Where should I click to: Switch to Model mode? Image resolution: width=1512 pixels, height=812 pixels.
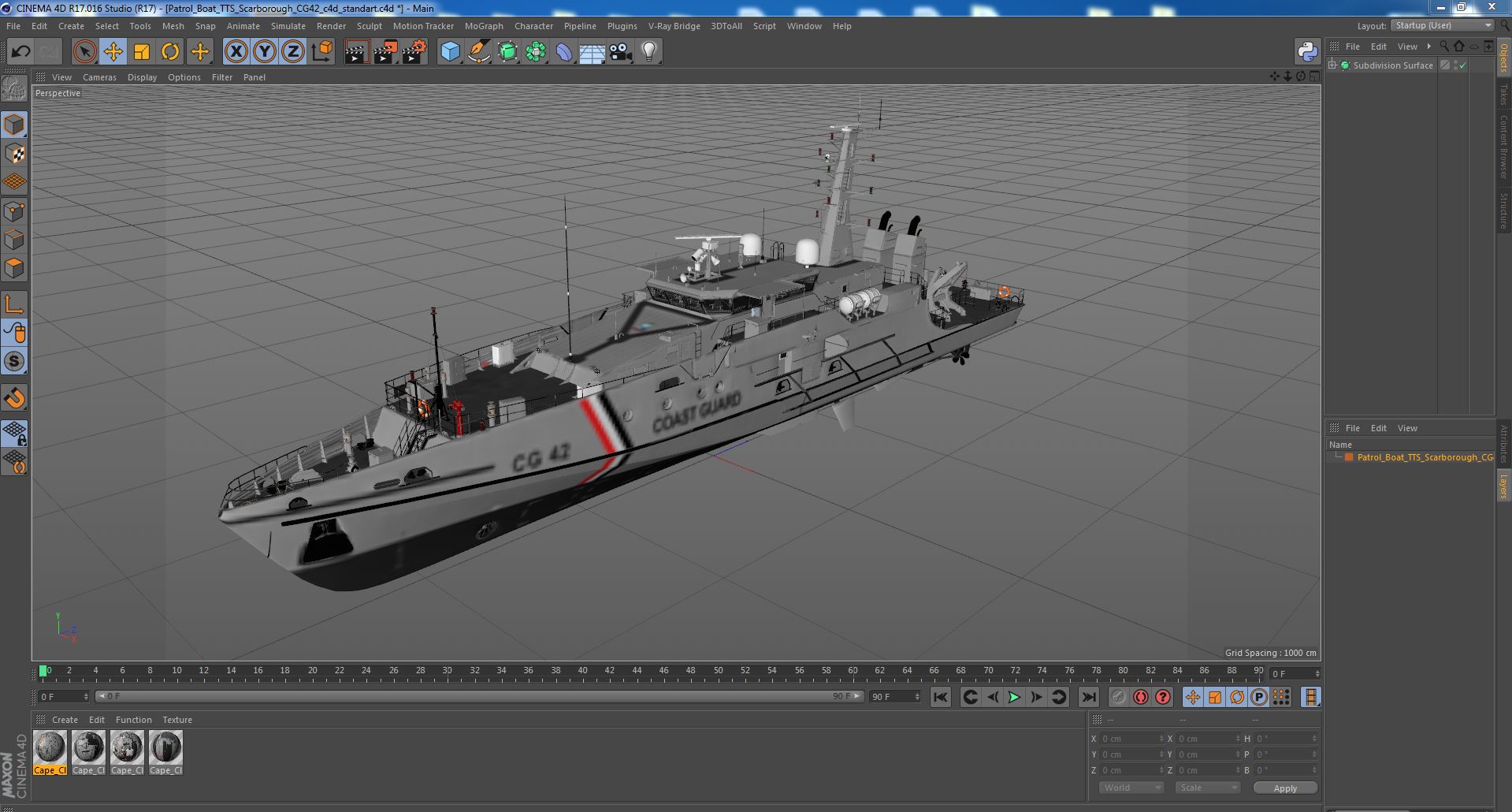click(14, 125)
